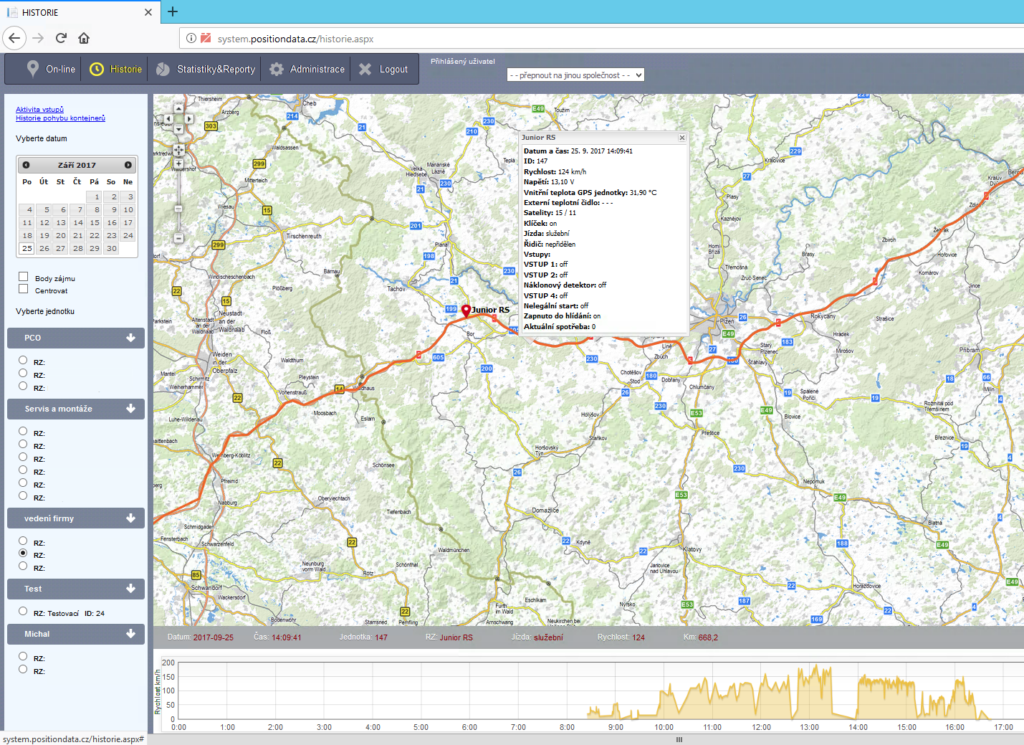
Task: Open the On-line menu tab
Action: [51, 70]
